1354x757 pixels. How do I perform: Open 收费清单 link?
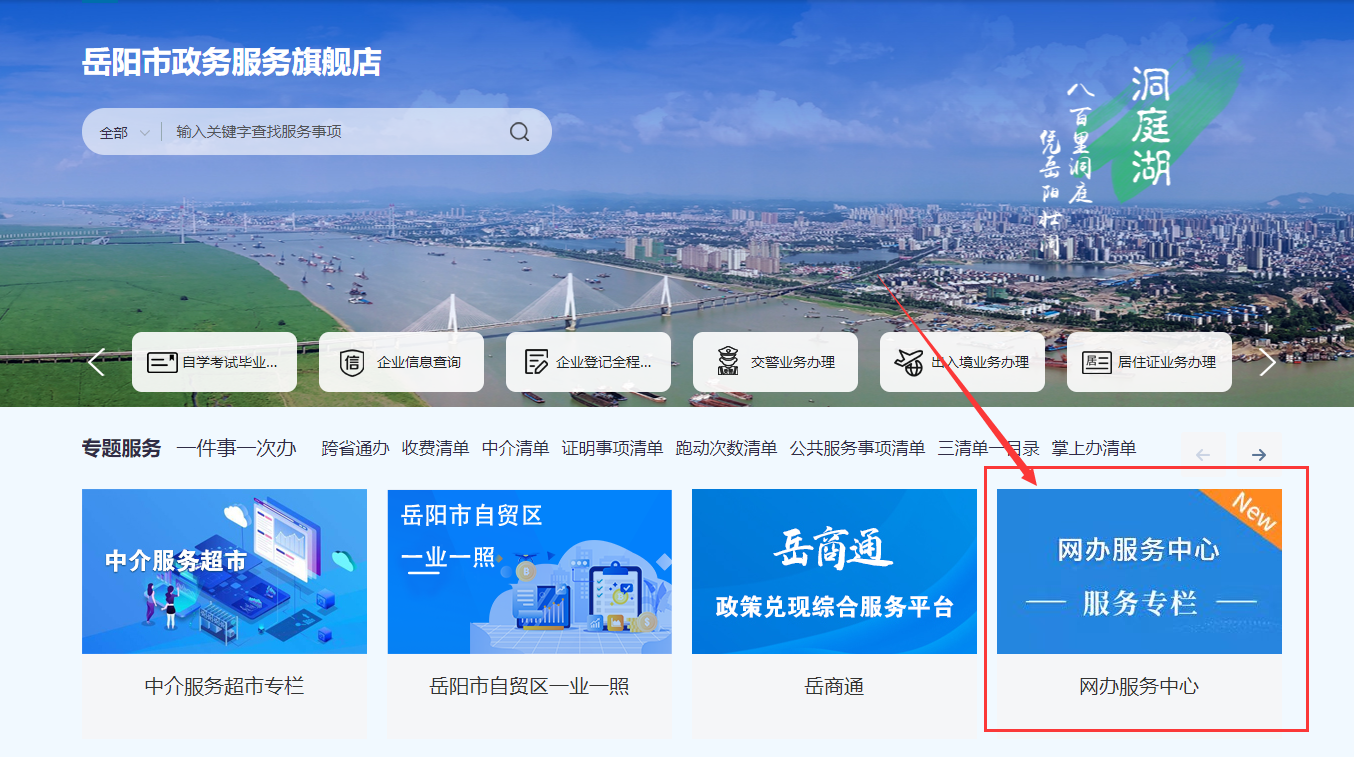point(435,448)
